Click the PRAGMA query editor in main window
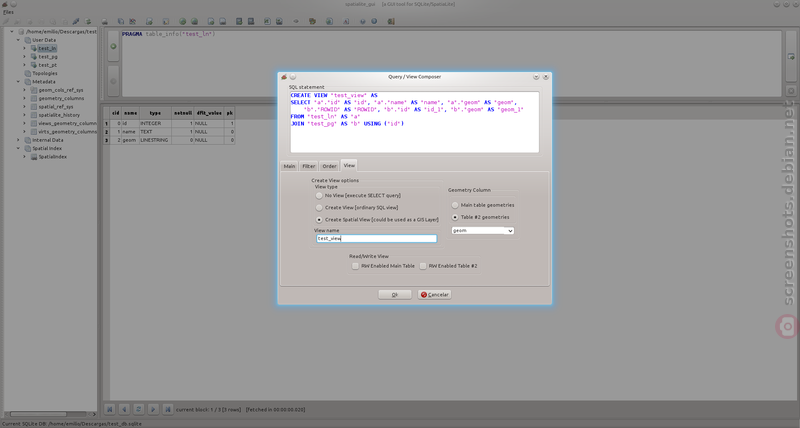This screenshot has height=428, width=800. [451, 63]
